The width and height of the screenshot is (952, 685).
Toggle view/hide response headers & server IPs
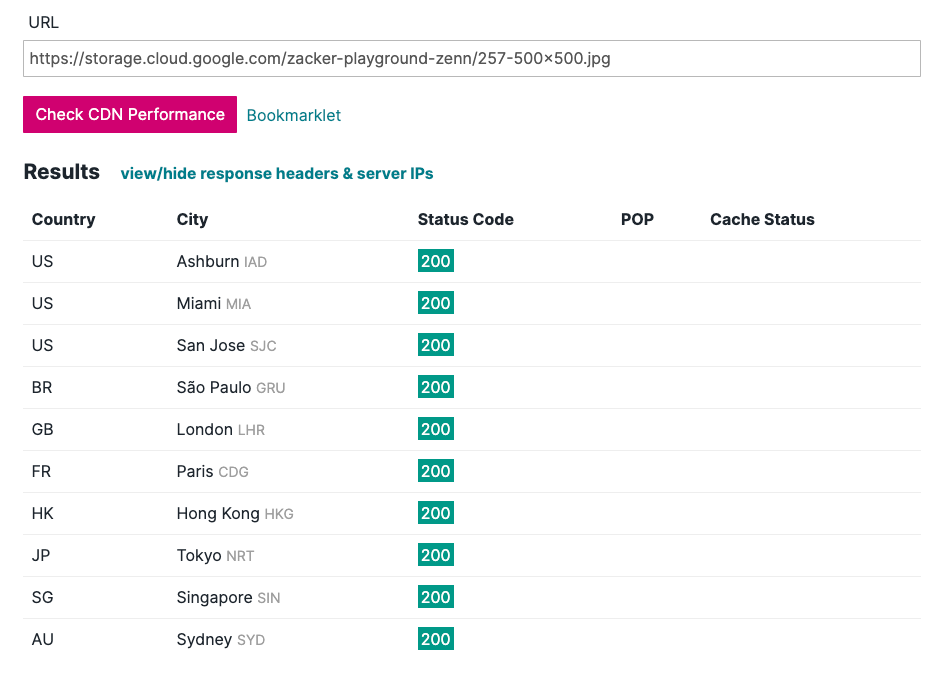coord(277,174)
